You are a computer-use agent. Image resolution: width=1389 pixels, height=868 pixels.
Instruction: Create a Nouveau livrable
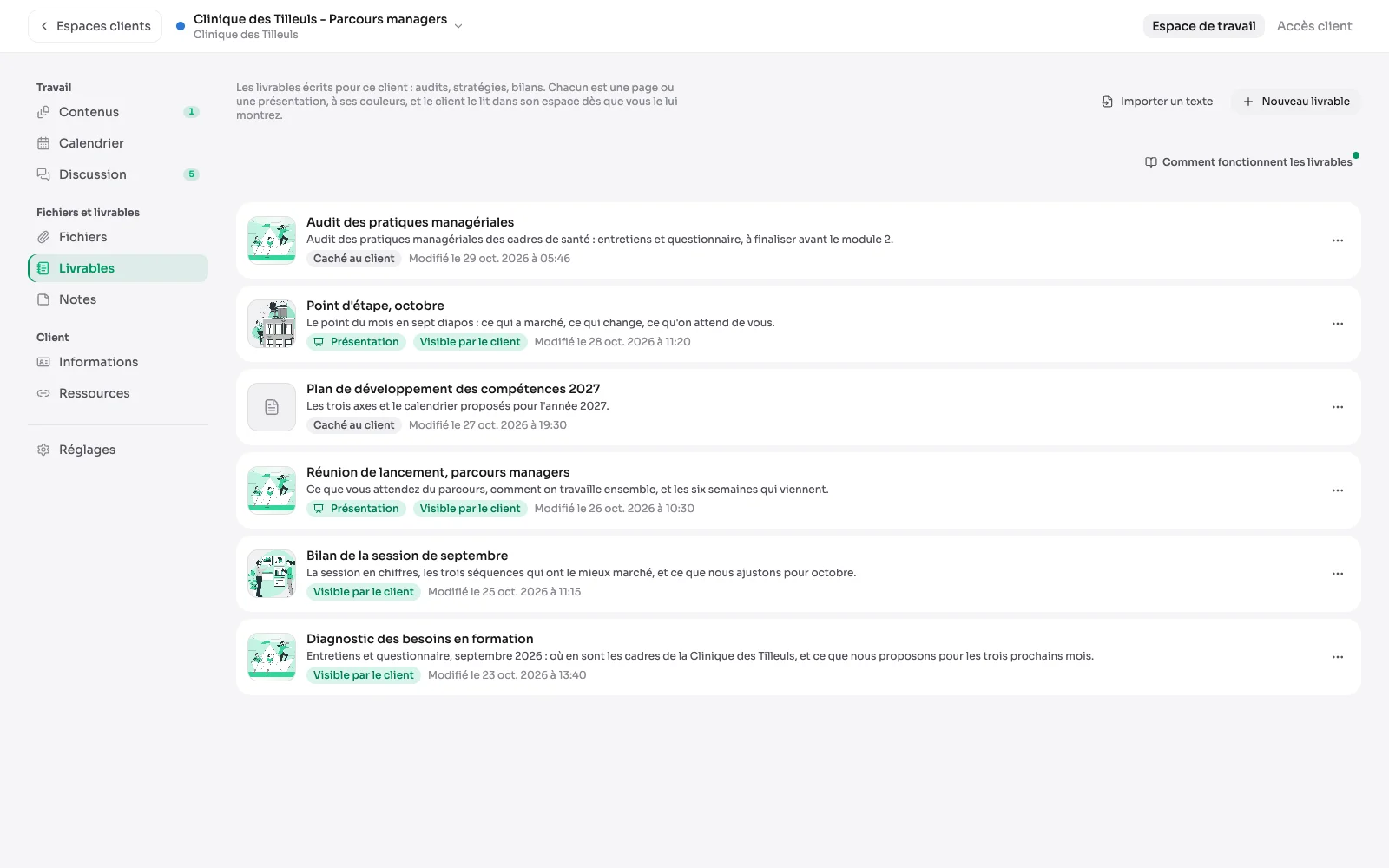(1296, 102)
